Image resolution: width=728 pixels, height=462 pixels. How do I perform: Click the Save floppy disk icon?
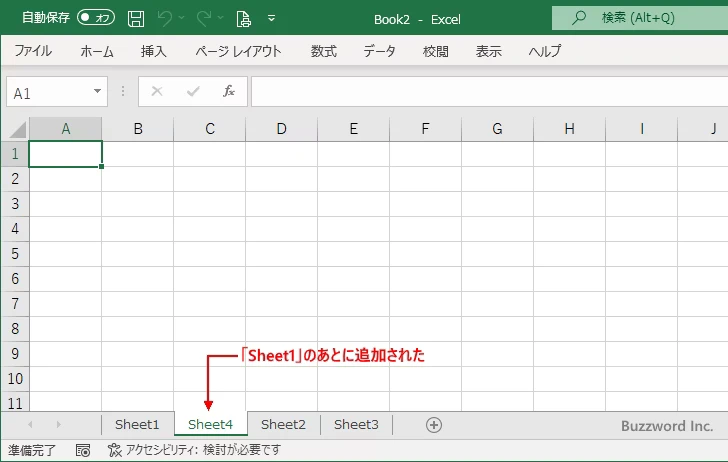[136, 19]
